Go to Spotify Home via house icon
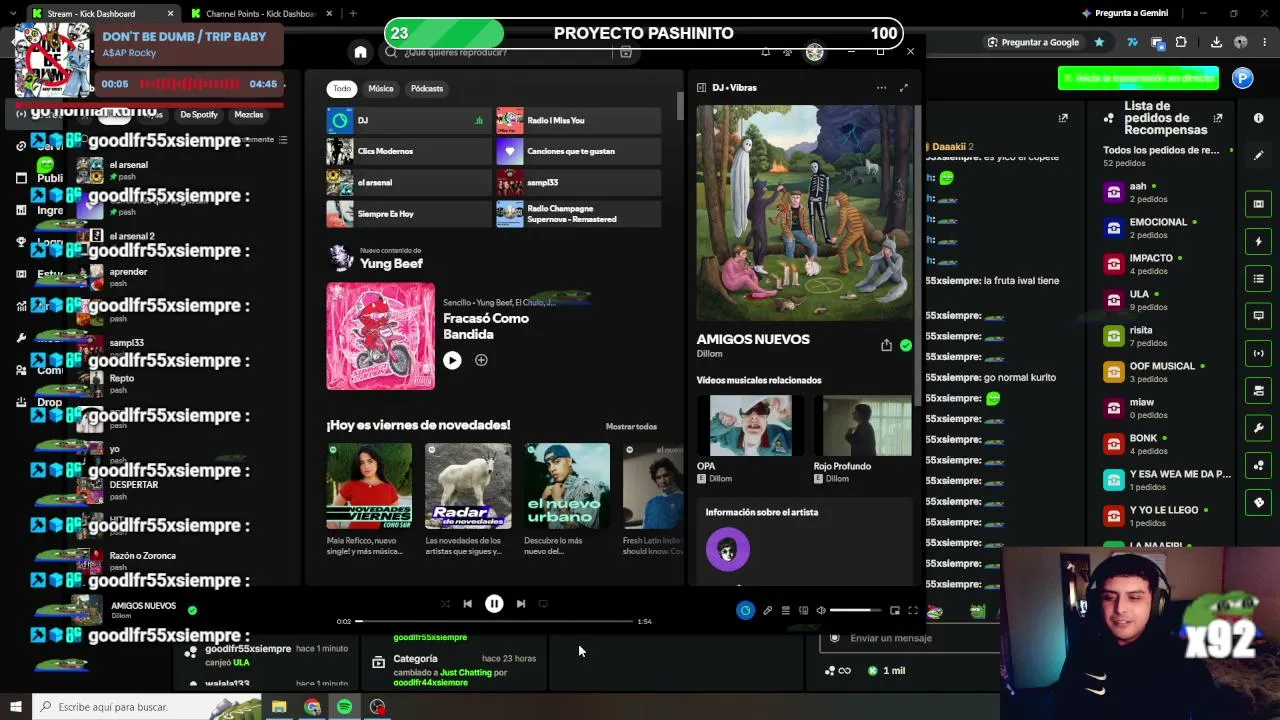The height and width of the screenshot is (720, 1280). click(360, 52)
